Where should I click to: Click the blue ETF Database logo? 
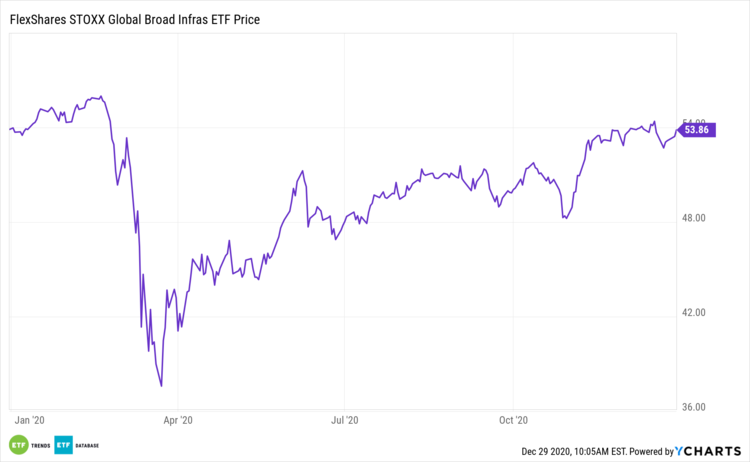pos(64,445)
